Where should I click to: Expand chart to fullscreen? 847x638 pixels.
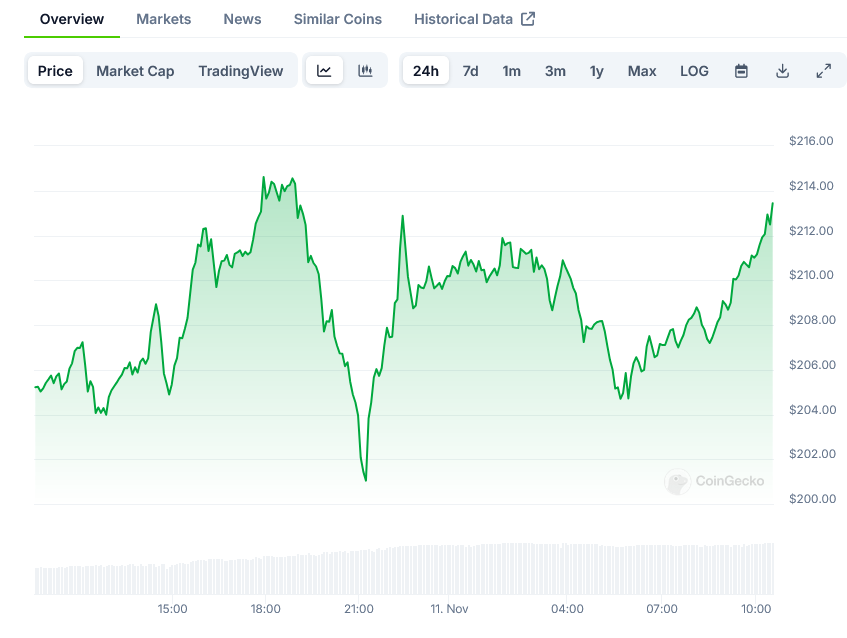823,71
